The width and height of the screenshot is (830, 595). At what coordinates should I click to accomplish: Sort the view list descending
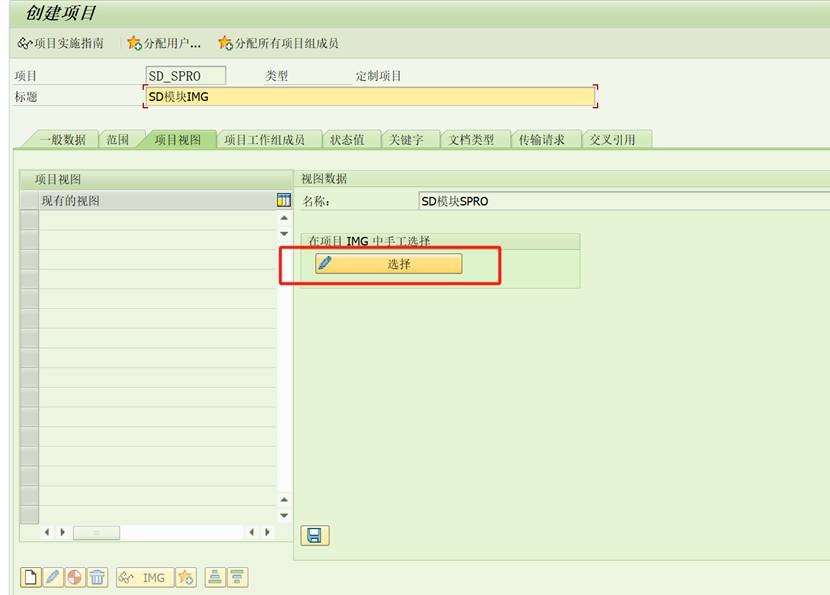click(x=237, y=577)
